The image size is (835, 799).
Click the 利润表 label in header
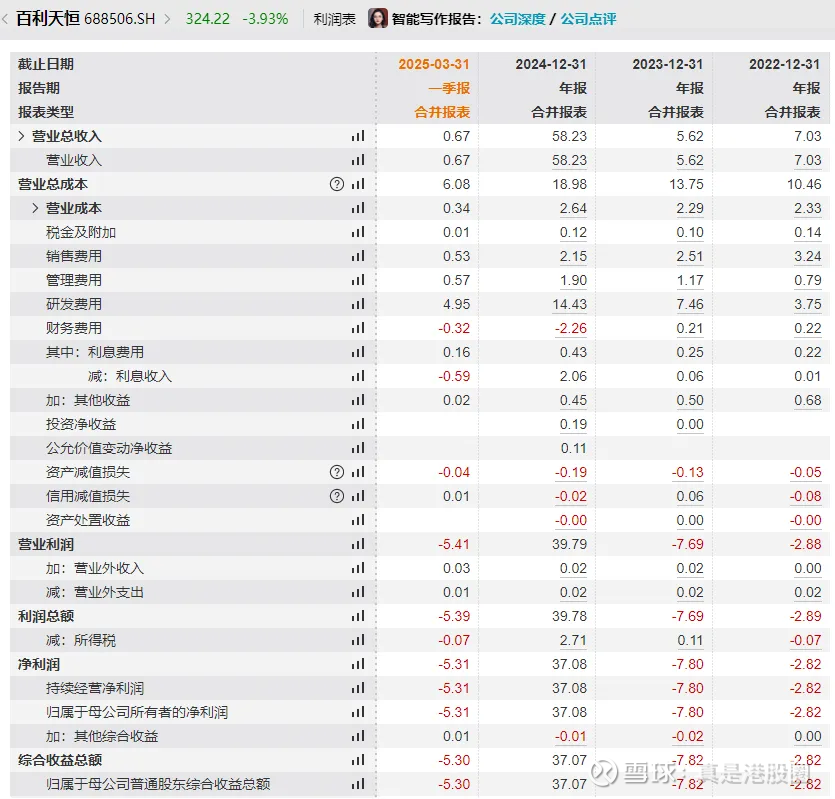(334, 19)
